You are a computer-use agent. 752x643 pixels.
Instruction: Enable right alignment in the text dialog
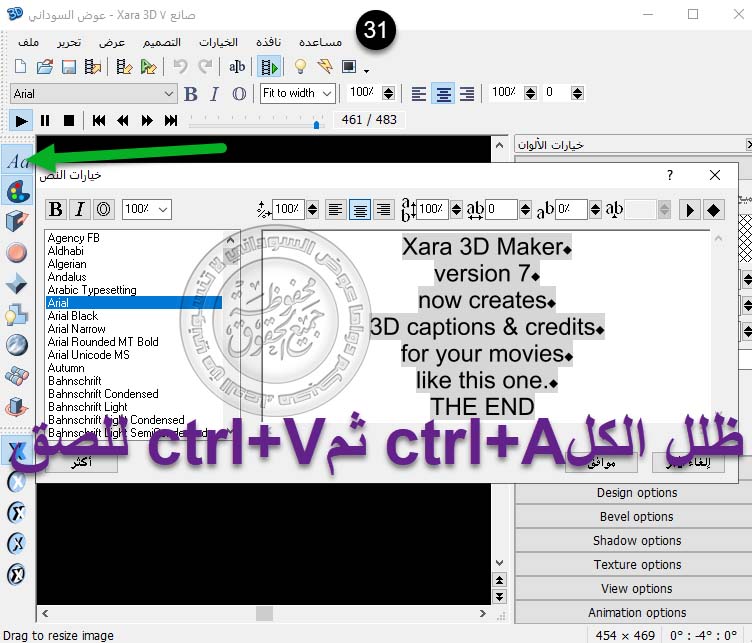383,210
